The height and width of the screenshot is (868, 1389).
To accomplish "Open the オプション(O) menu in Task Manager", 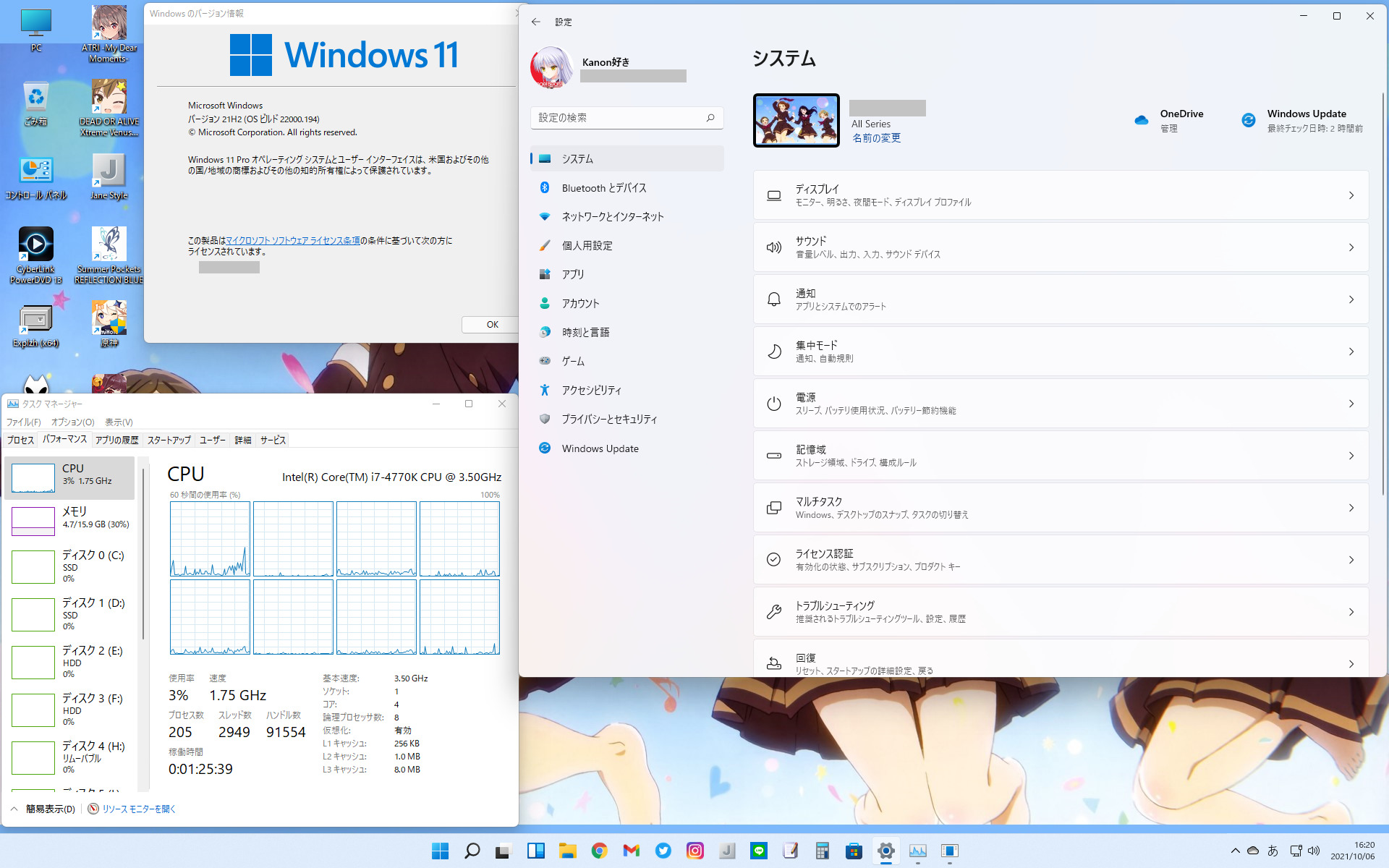I will point(72,422).
